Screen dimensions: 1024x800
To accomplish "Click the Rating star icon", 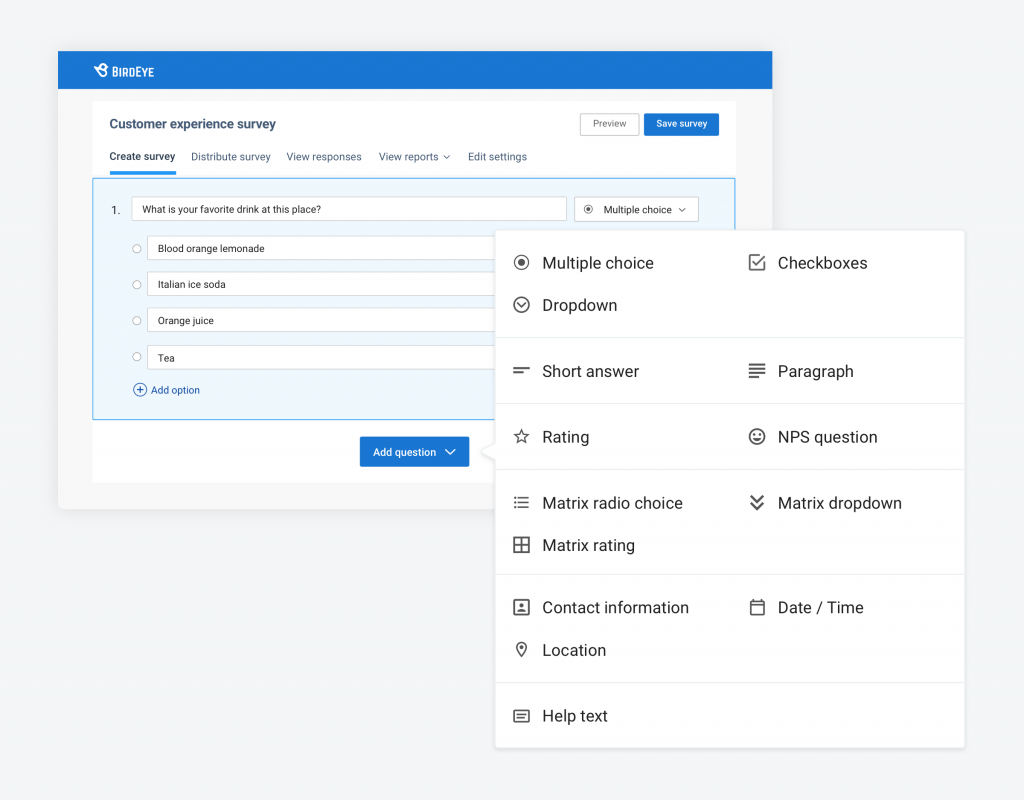I will [x=521, y=436].
